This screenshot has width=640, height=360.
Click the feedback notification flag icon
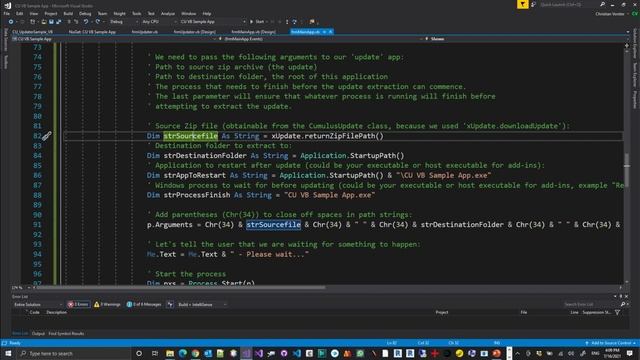coord(533,4)
